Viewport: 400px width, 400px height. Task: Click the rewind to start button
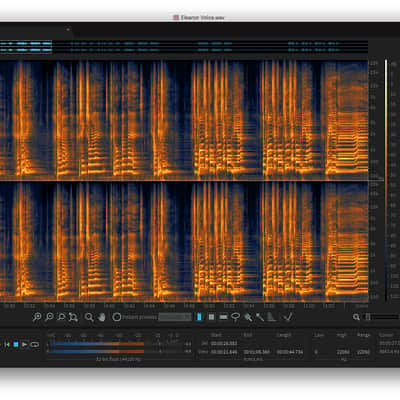pyautogui.click(x=7, y=345)
